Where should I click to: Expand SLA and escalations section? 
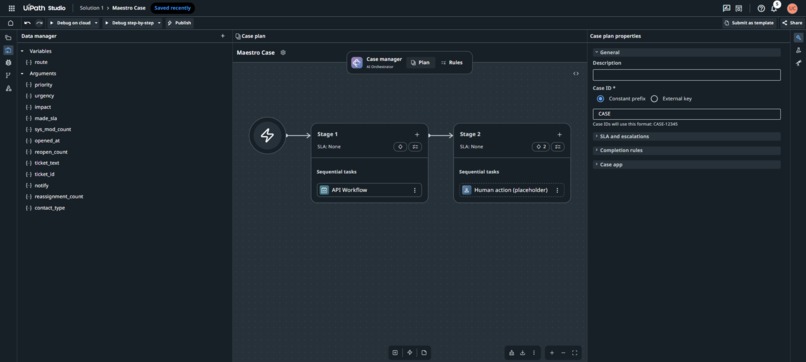click(x=687, y=136)
